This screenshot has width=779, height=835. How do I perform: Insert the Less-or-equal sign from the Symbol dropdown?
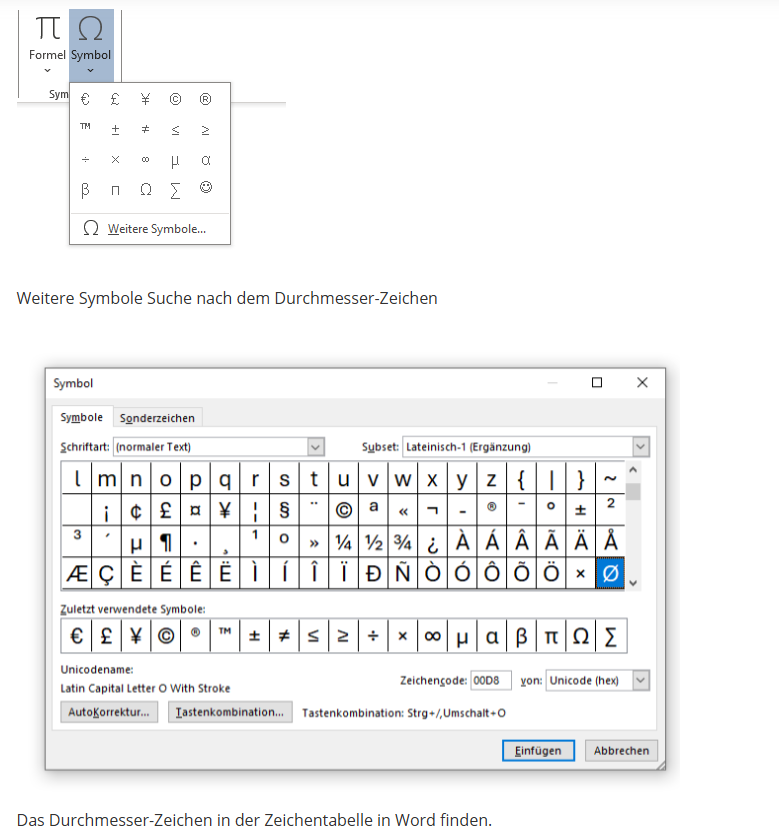coord(175,129)
